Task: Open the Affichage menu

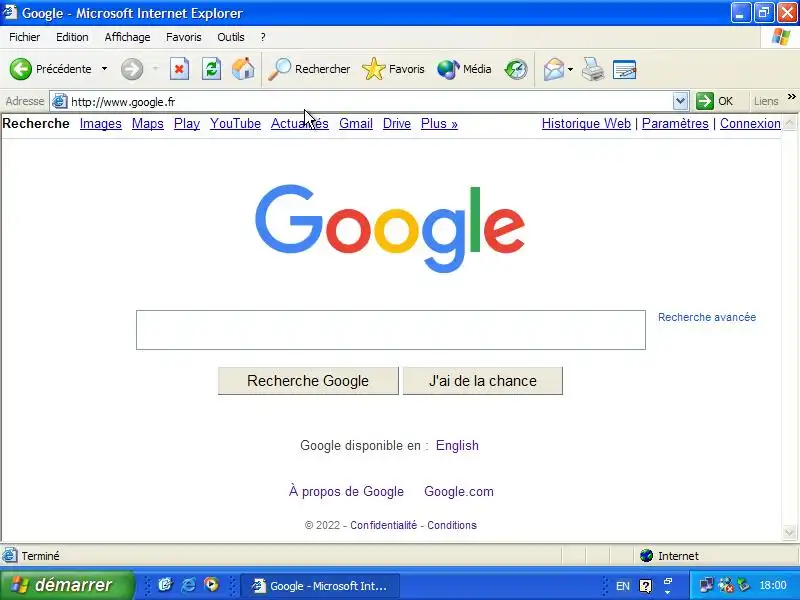Action: pyautogui.click(x=128, y=37)
